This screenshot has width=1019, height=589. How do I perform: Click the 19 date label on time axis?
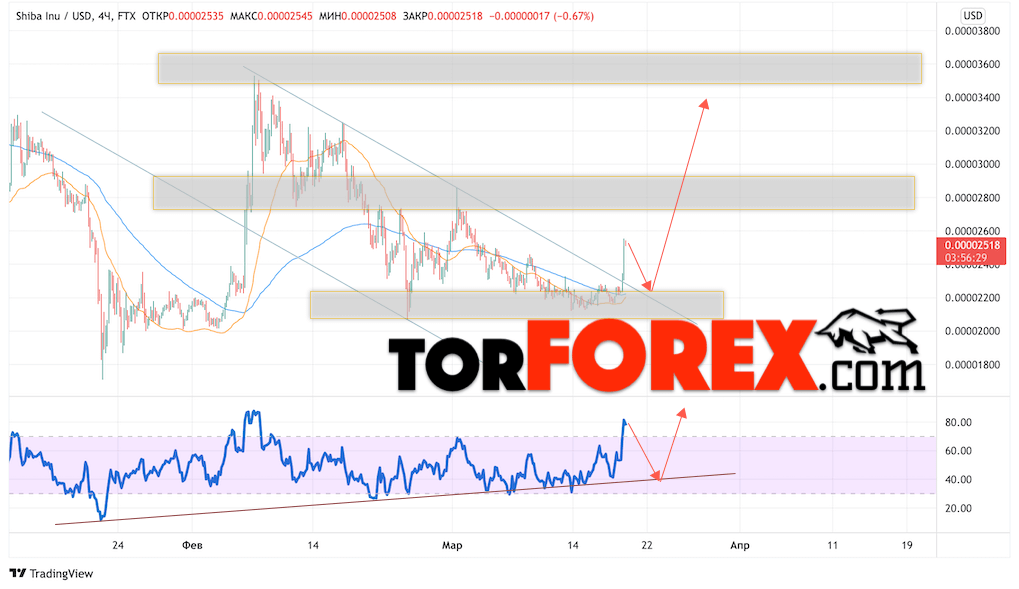pos(907,545)
